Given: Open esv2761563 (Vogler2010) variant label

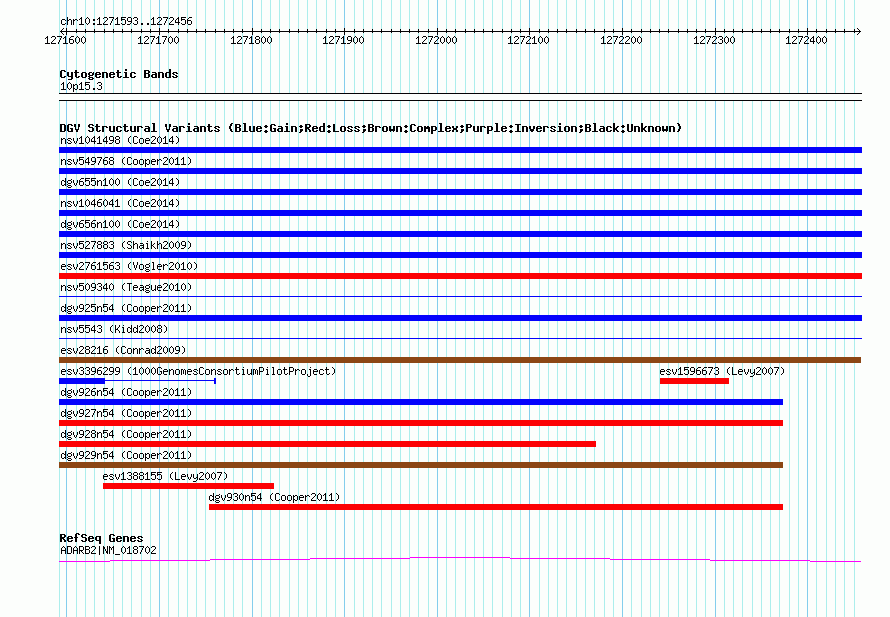Looking at the screenshot, I should (x=129, y=266).
